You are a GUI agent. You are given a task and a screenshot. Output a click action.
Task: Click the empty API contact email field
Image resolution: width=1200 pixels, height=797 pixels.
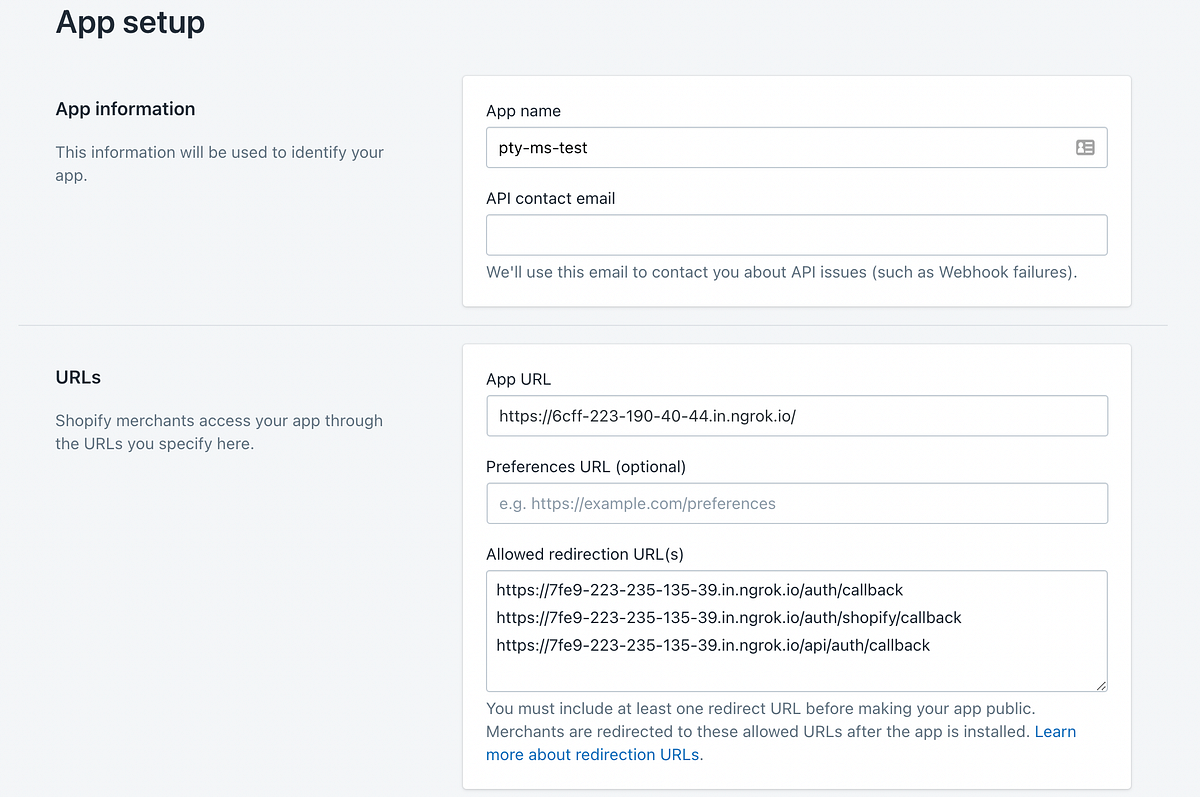pos(796,235)
